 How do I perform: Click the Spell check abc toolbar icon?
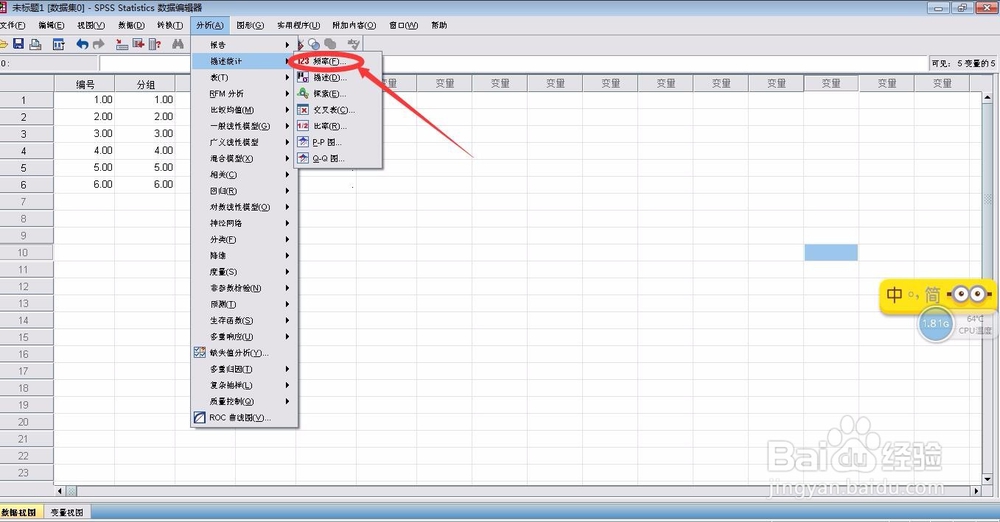(353, 43)
